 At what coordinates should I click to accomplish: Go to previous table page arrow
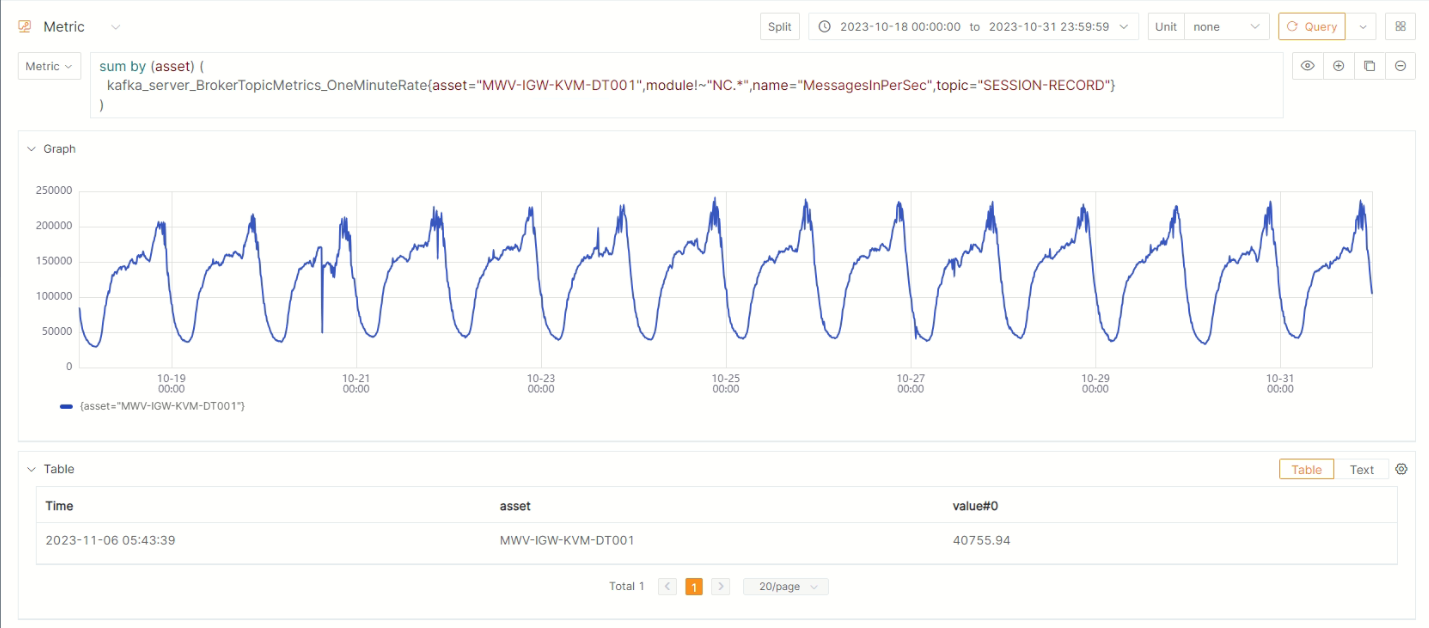coord(668,587)
